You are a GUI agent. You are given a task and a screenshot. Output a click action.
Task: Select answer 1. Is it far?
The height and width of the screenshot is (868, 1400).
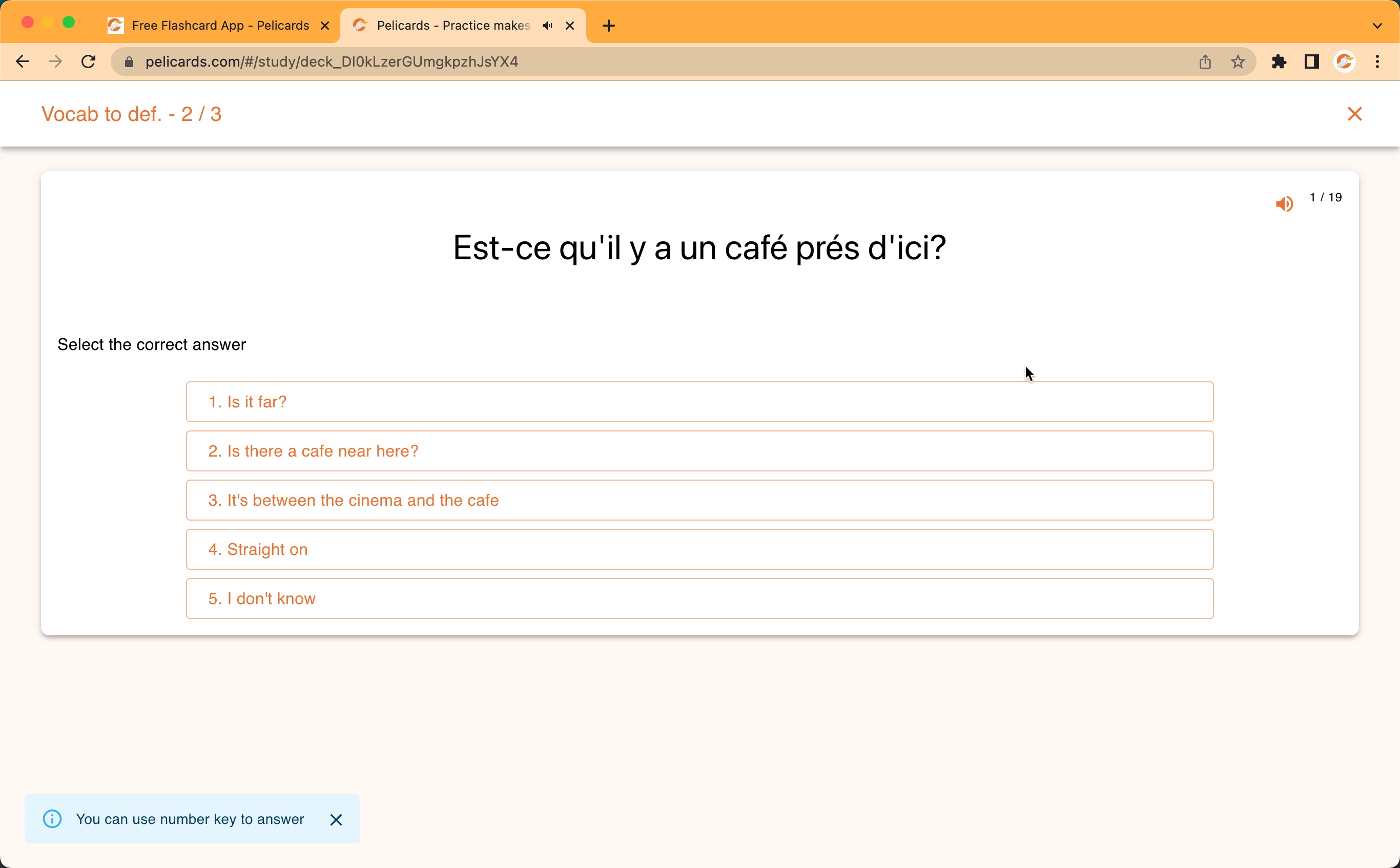[699, 402]
